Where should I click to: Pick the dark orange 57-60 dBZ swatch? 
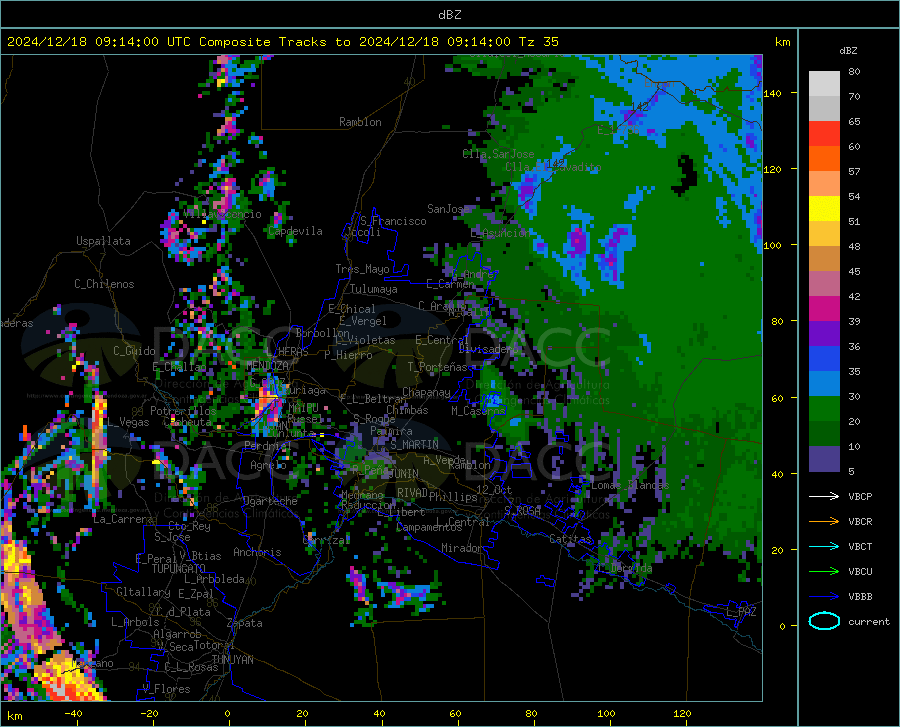pos(824,159)
